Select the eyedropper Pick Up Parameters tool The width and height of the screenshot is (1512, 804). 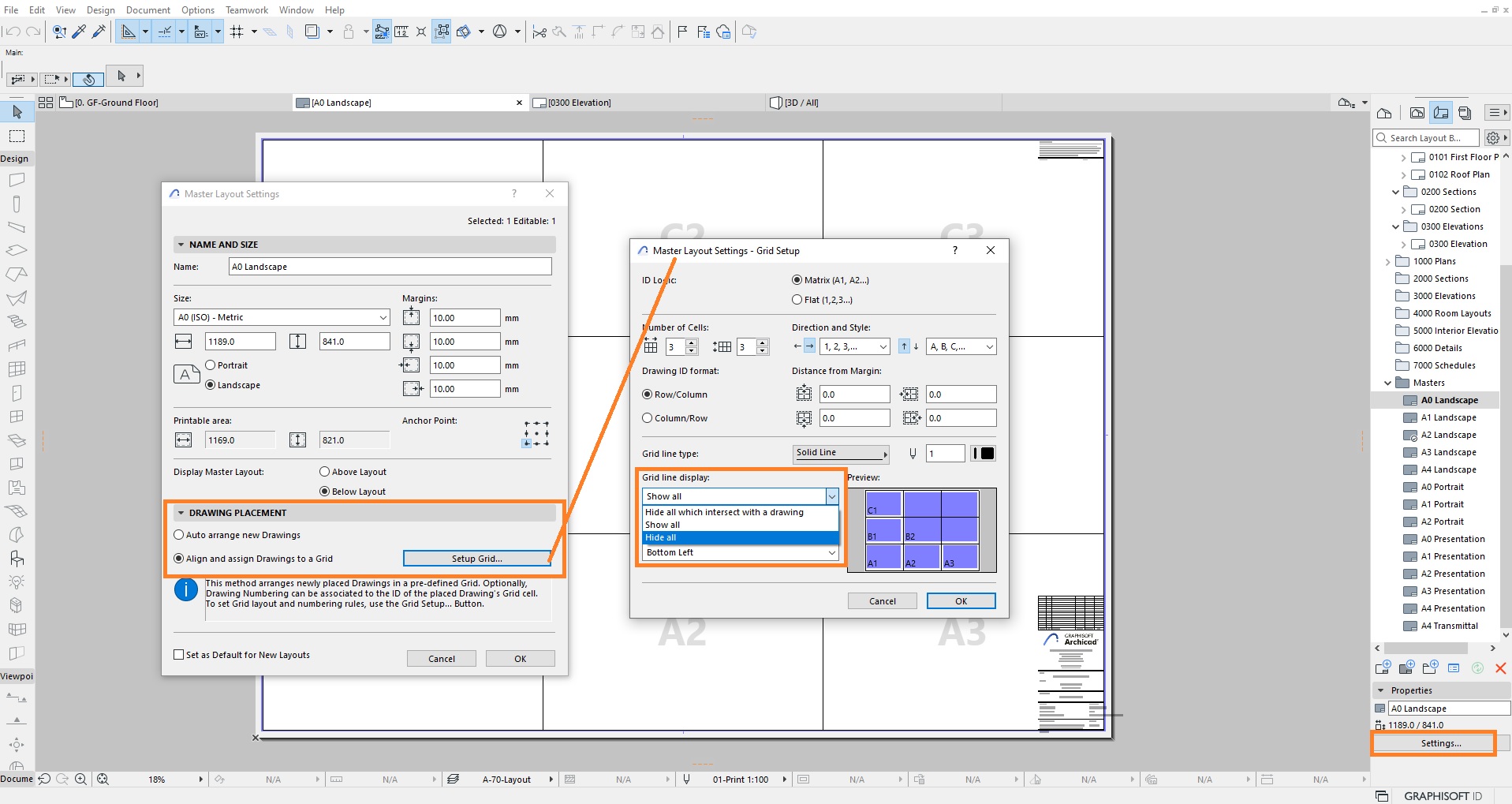tap(79, 32)
